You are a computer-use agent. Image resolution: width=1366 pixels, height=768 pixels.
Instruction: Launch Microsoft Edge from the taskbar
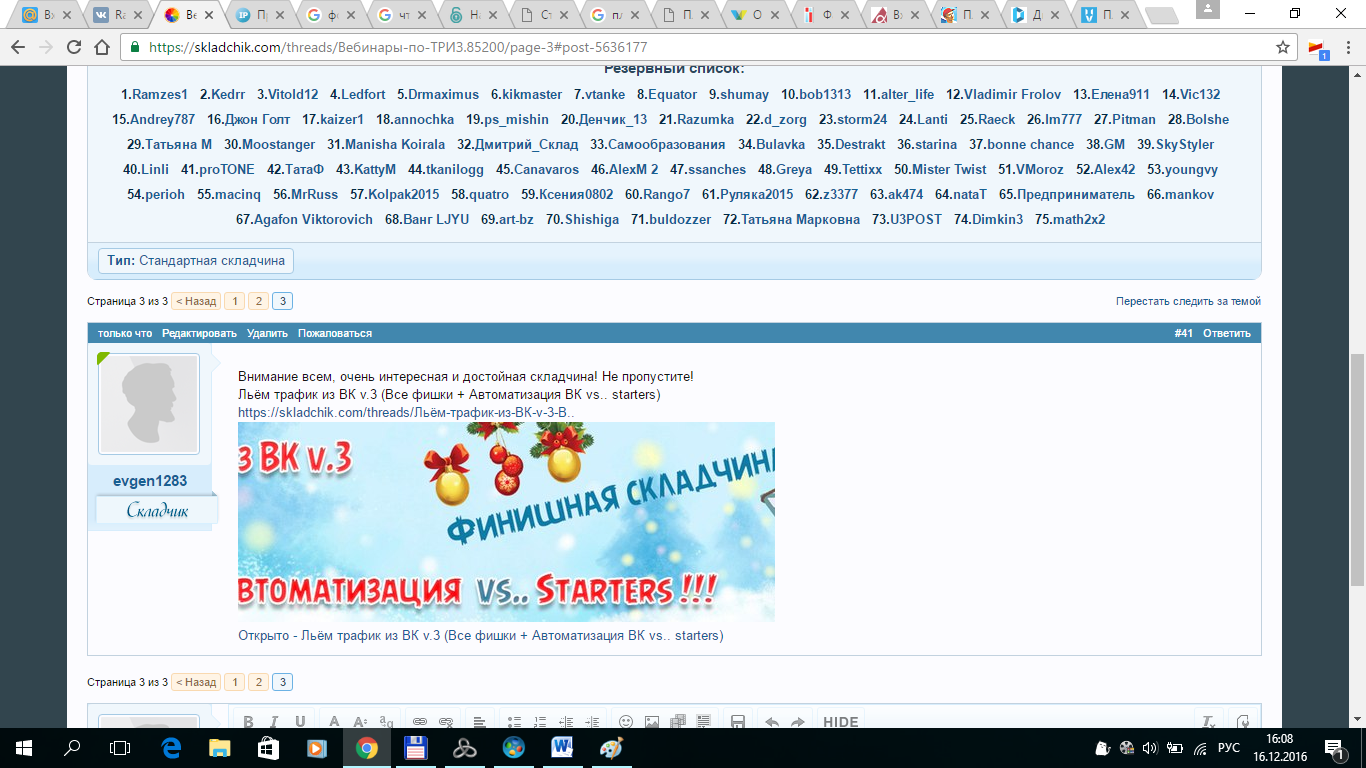point(170,748)
